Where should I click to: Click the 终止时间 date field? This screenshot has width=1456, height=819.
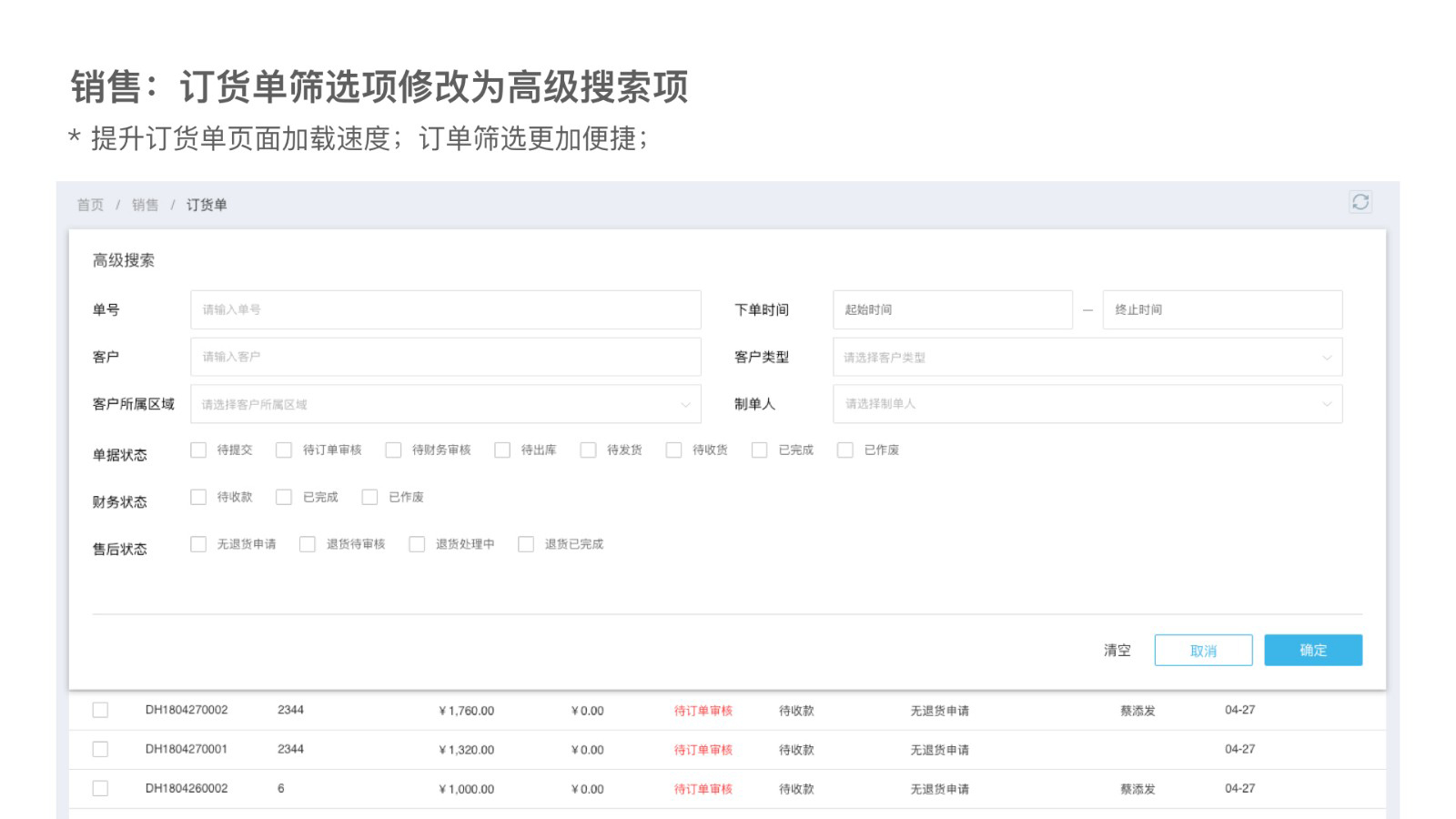1221,310
